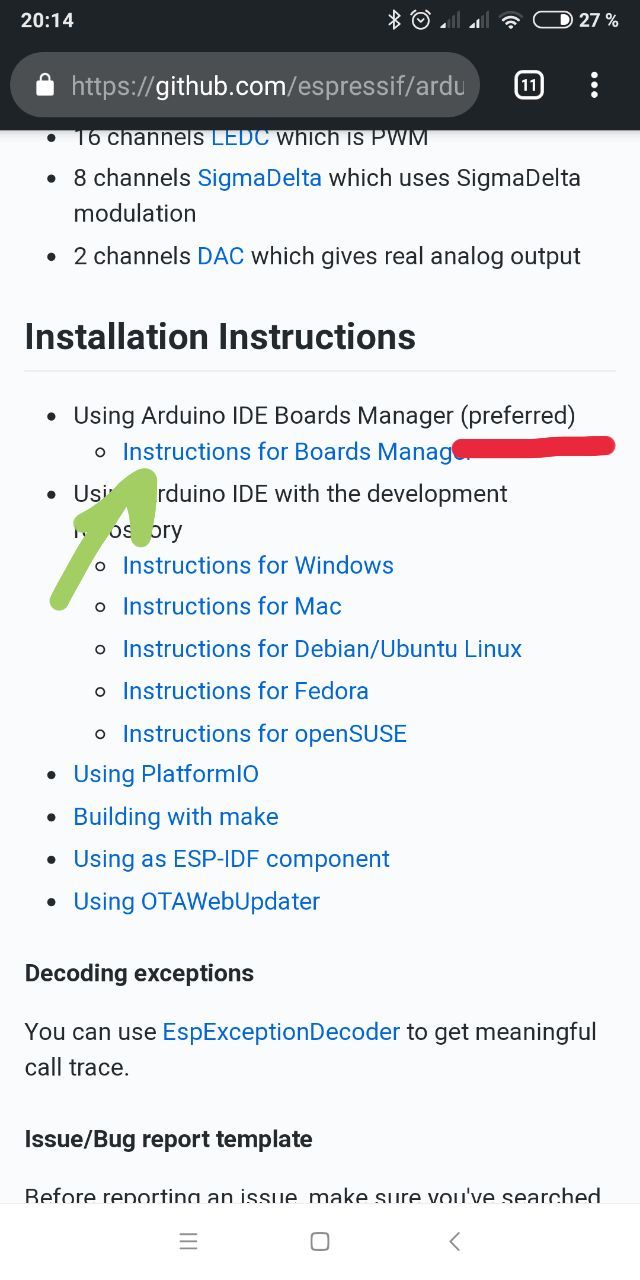This screenshot has width=640, height=1280.
Task: Open Chrome's three-dot overflow menu
Action: pyautogui.click(x=594, y=86)
